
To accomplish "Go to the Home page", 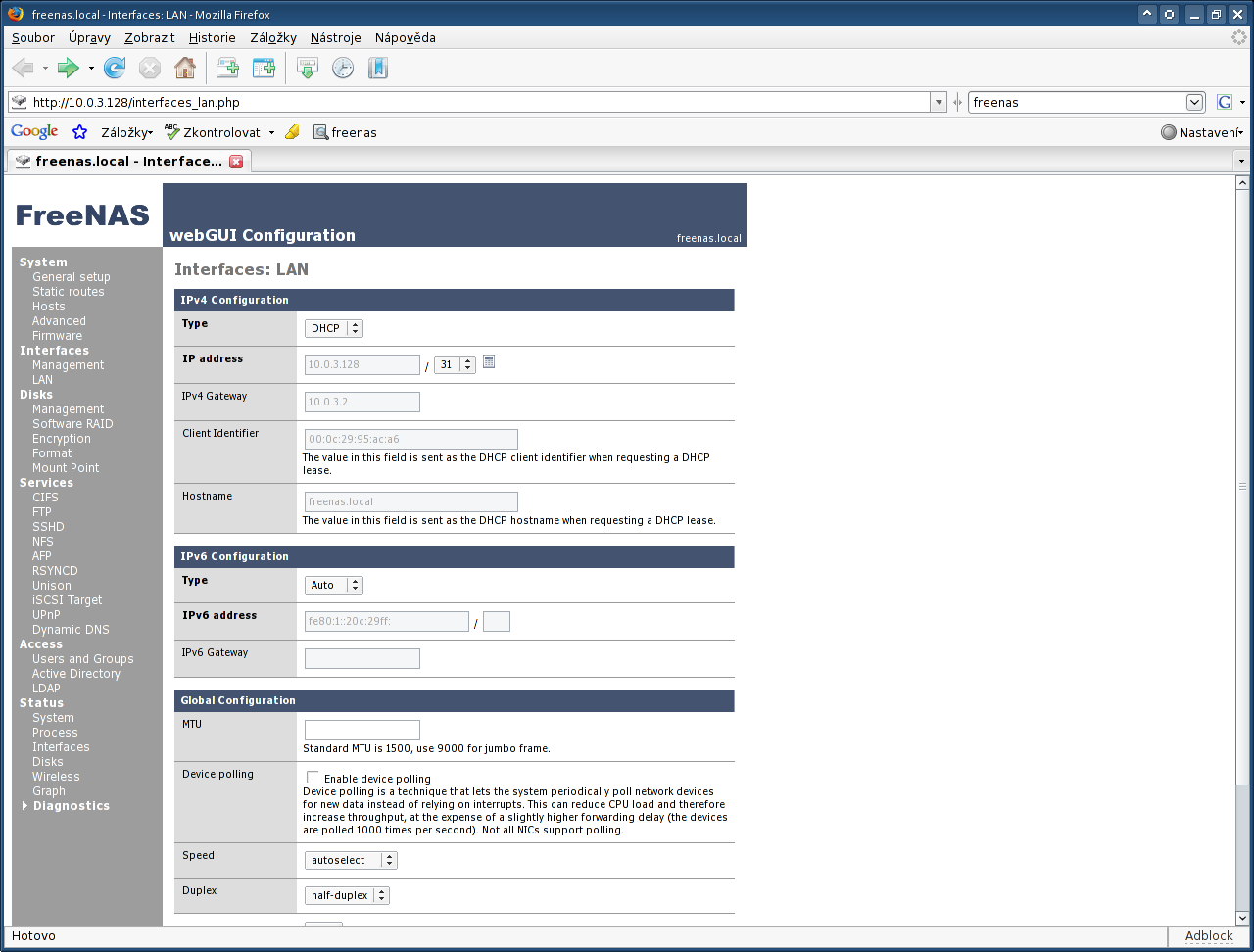I will pyautogui.click(x=184, y=68).
